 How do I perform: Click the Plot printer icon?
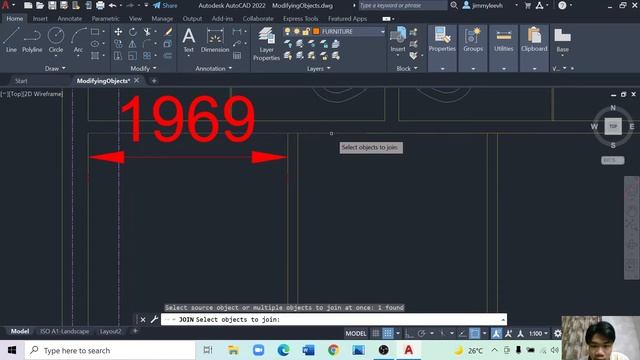[x=100, y=6]
